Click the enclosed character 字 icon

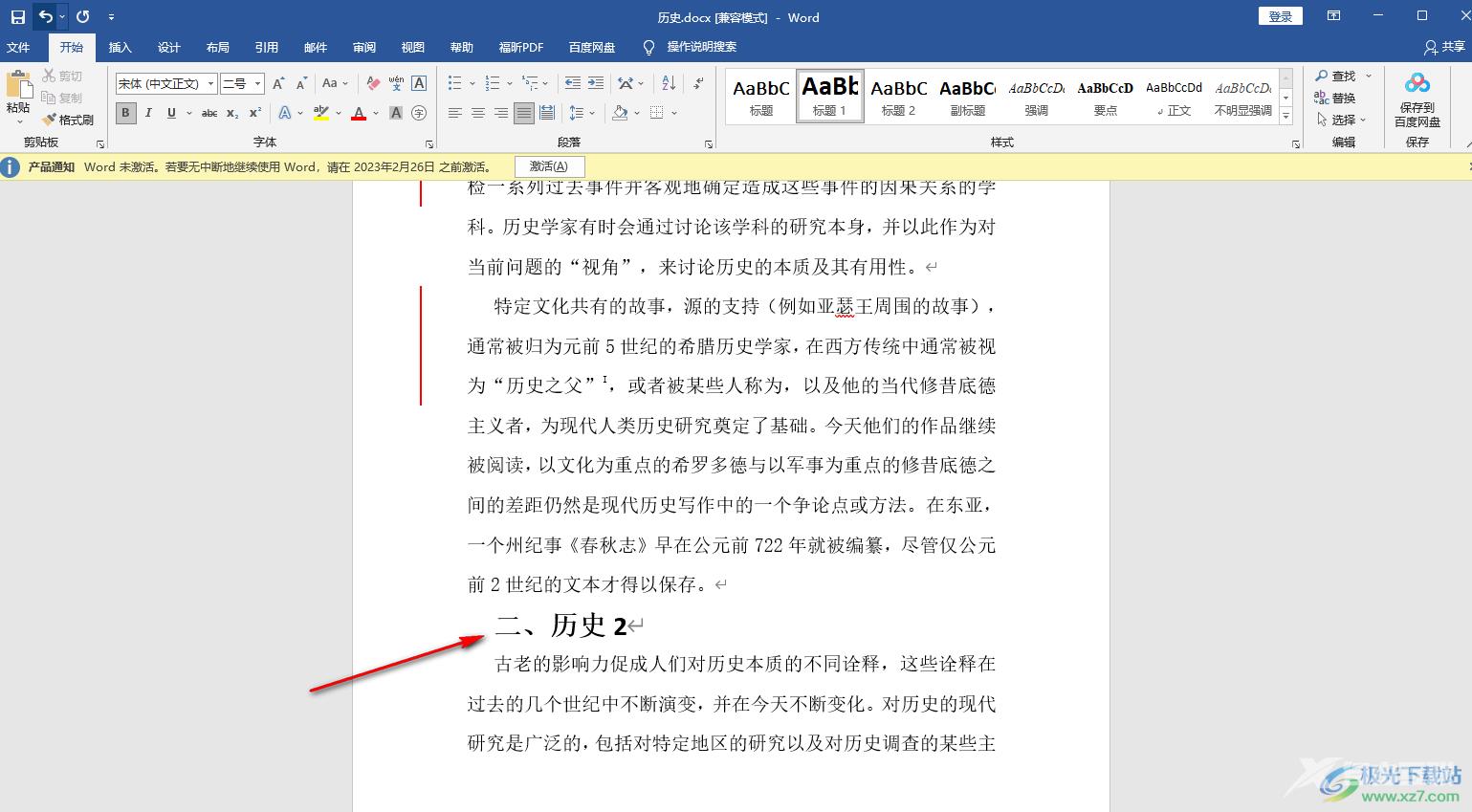(419, 113)
